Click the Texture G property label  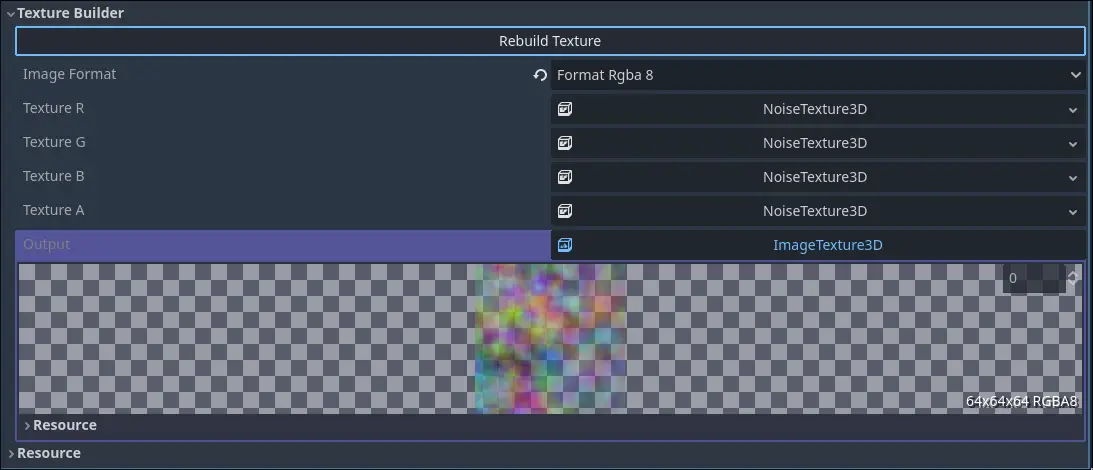(54, 142)
